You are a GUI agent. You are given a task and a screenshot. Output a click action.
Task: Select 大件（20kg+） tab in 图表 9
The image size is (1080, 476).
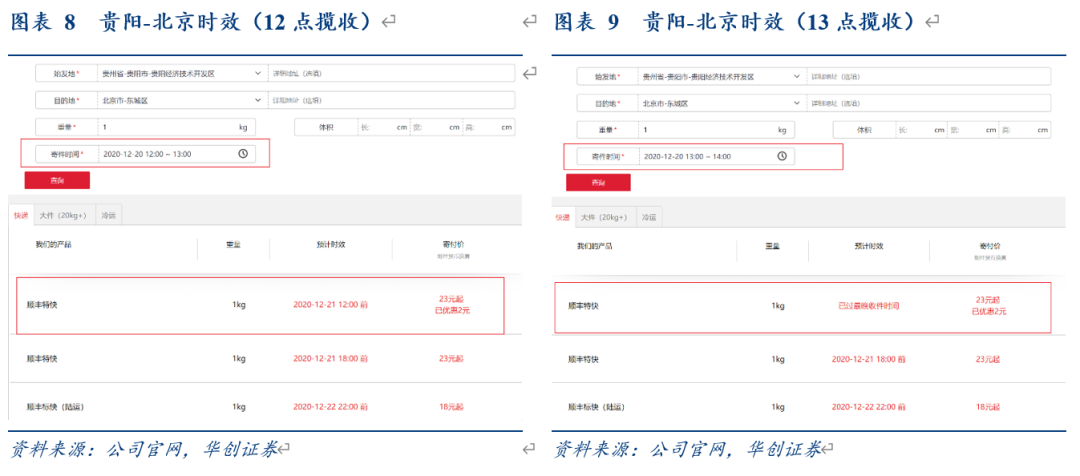(604, 218)
